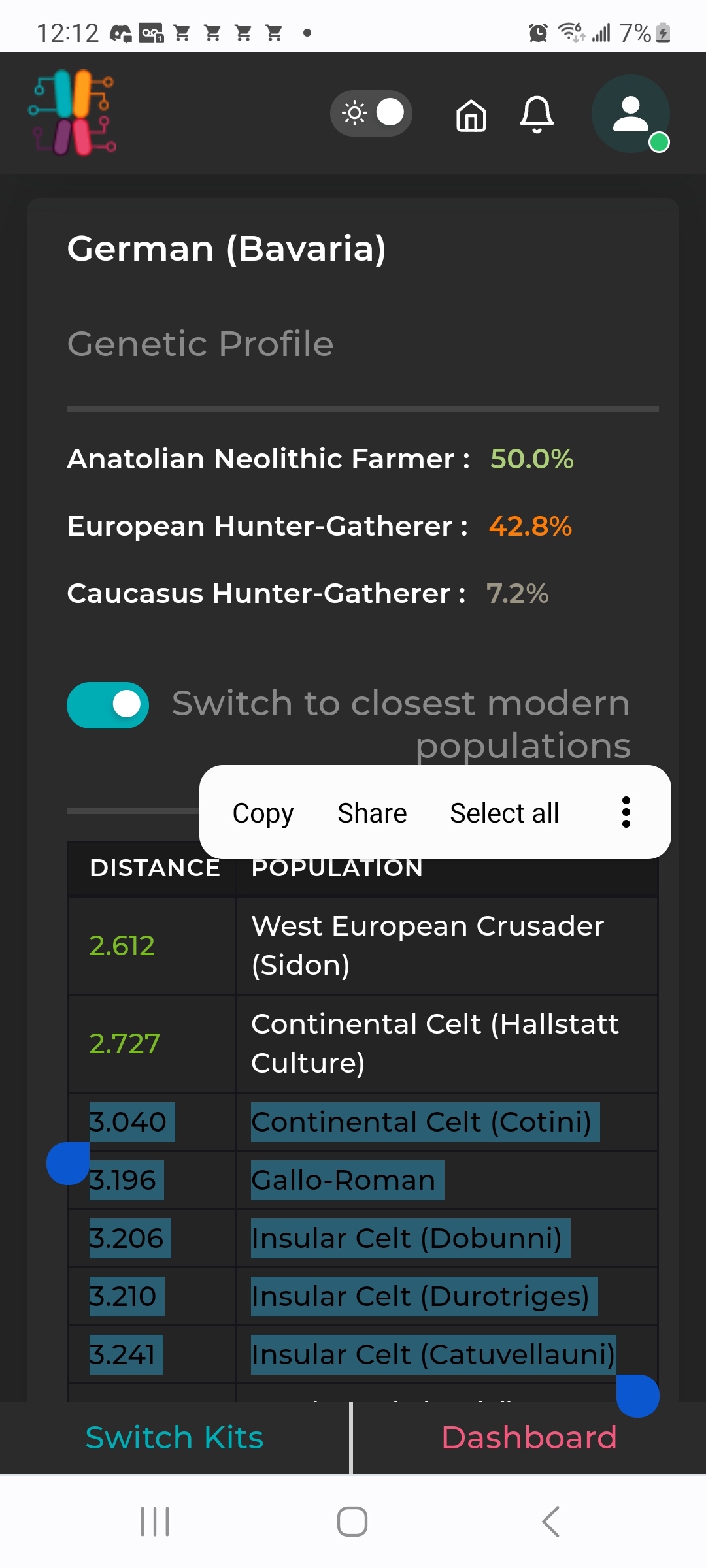This screenshot has height=1568, width=706.
Task: Tap the West European Crusader (Sidon) row
Action: point(363,945)
